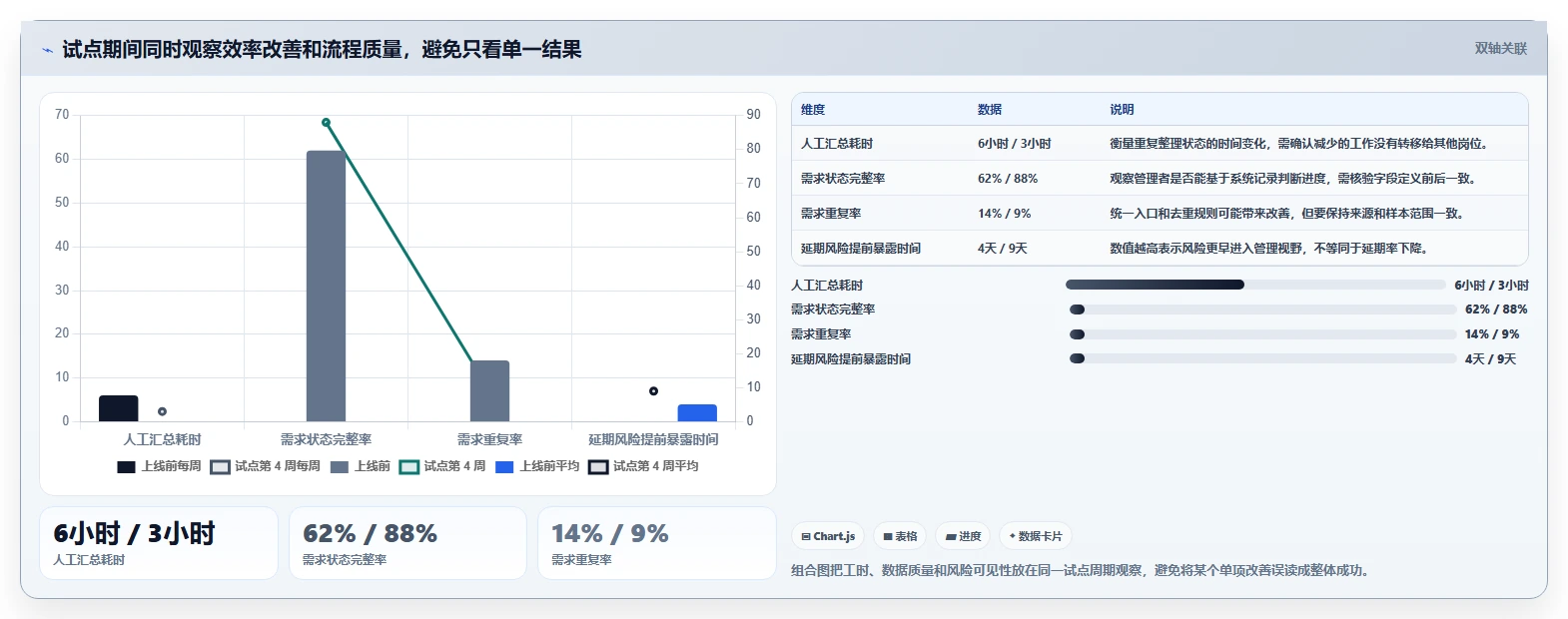Open the 6小时 / 3小时 KPI card

[x=159, y=543]
